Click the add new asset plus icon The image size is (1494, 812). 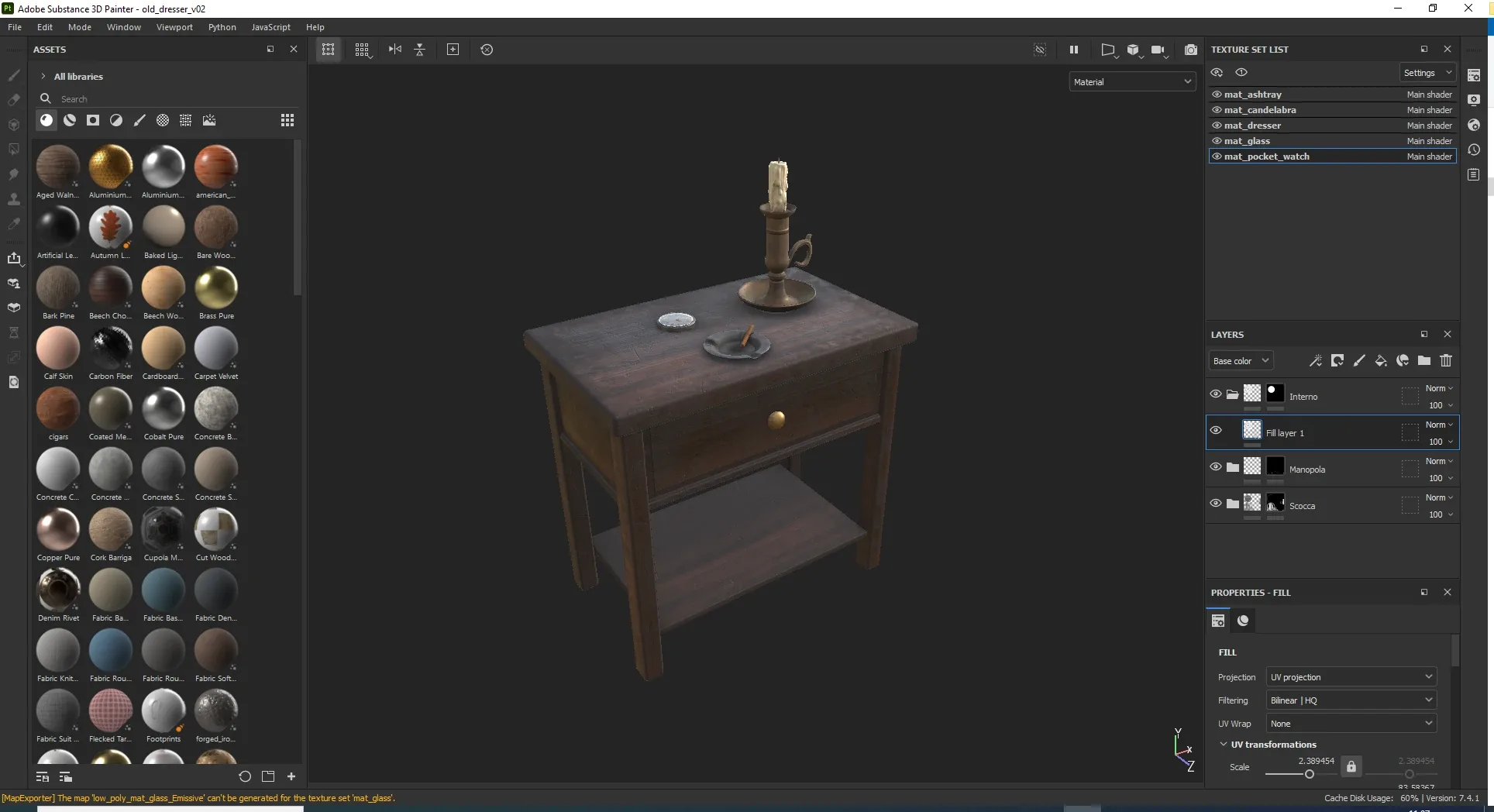pyautogui.click(x=291, y=776)
